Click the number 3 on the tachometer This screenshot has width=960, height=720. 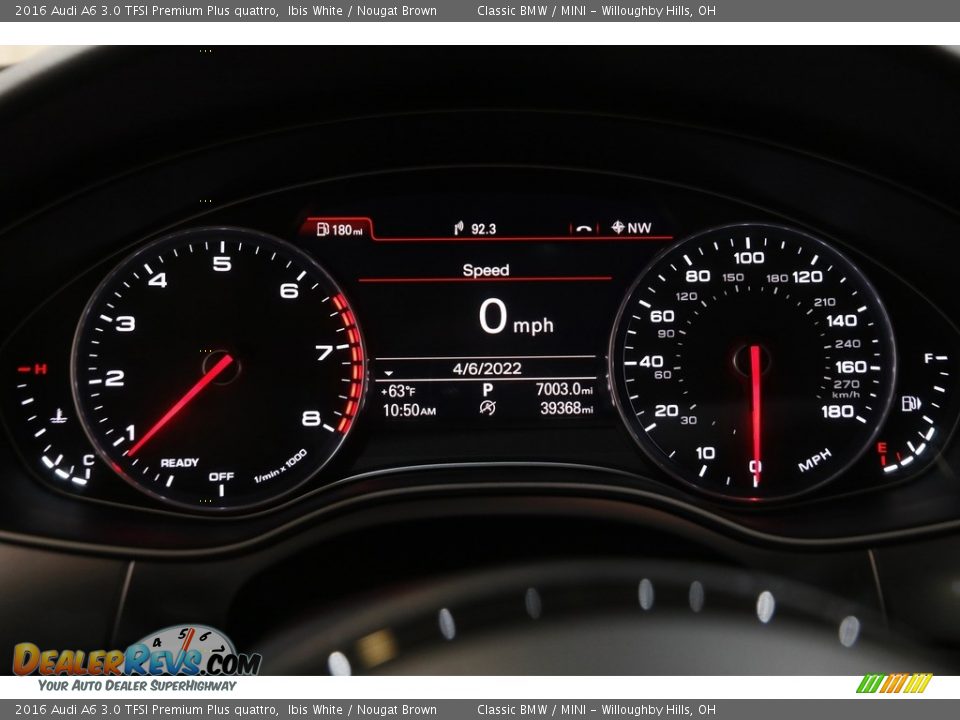[x=126, y=323]
